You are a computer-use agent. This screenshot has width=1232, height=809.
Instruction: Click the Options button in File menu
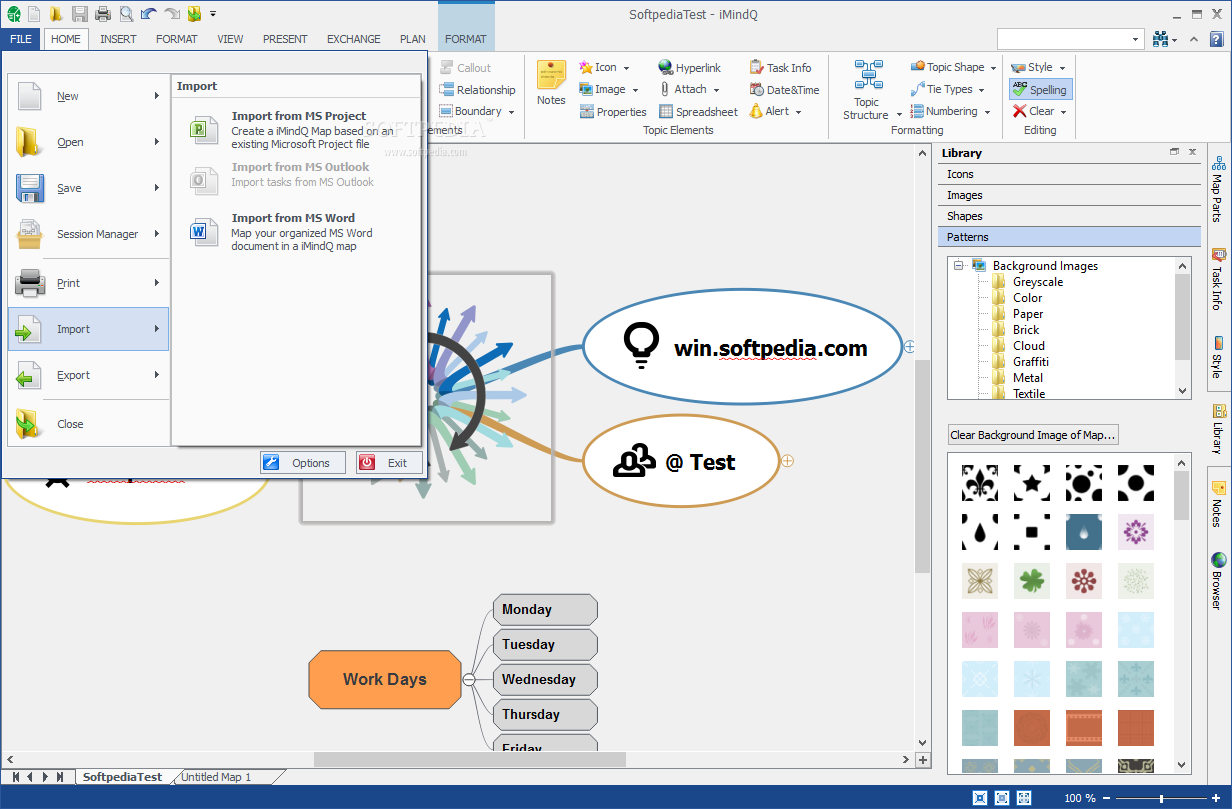[x=302, y=463]
